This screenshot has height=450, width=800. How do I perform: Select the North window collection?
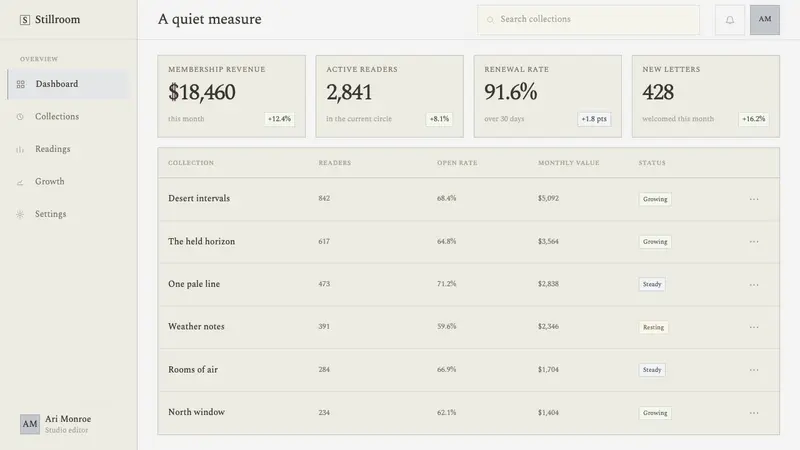(196, 412)
